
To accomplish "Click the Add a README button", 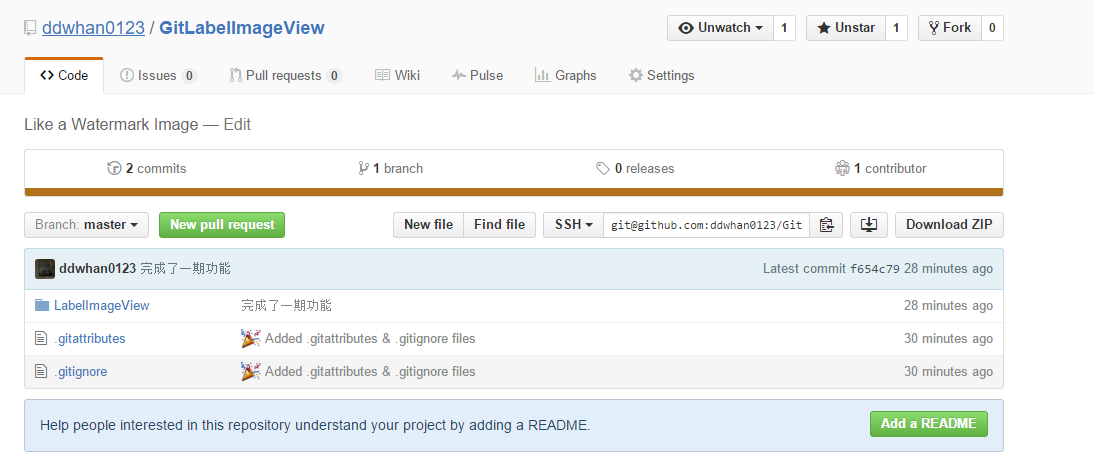I will [x=929, y=424].
